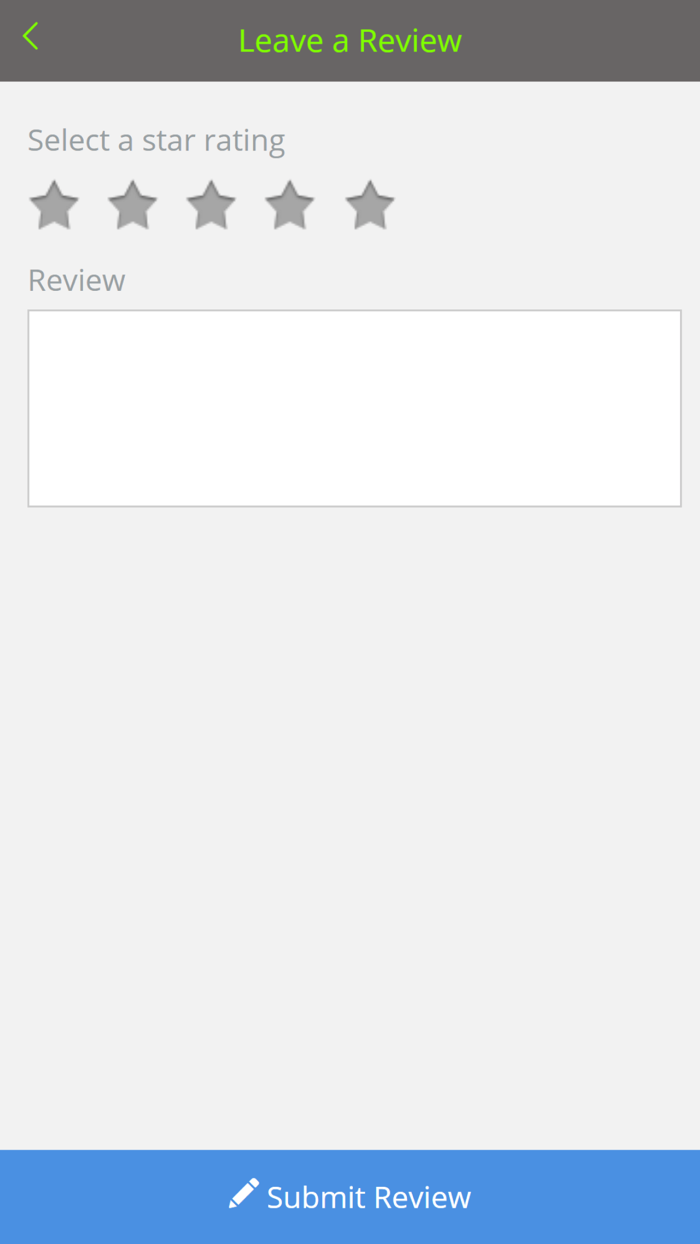Click the 'Select a star rating' label
The width and height of the screenshot is (700, 1244).
(156, 141)
